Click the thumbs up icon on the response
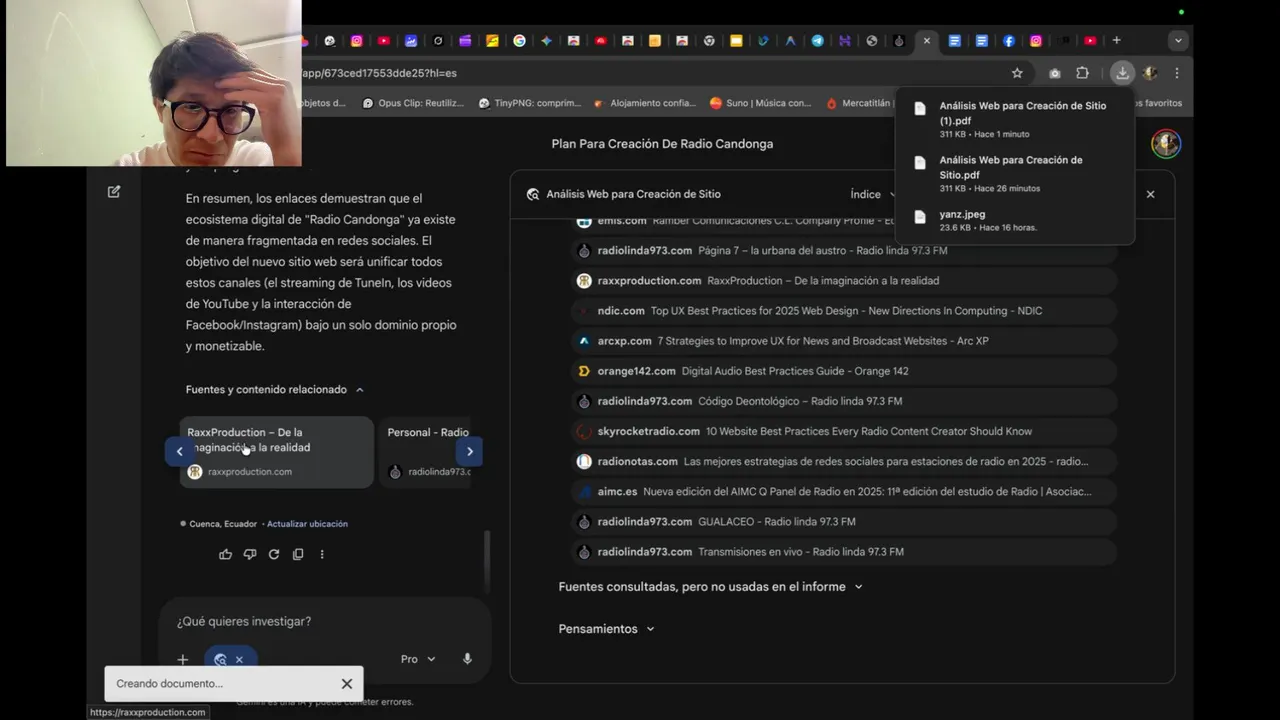The height and width of the screenshot is (720, 1280). pos(225,554)
